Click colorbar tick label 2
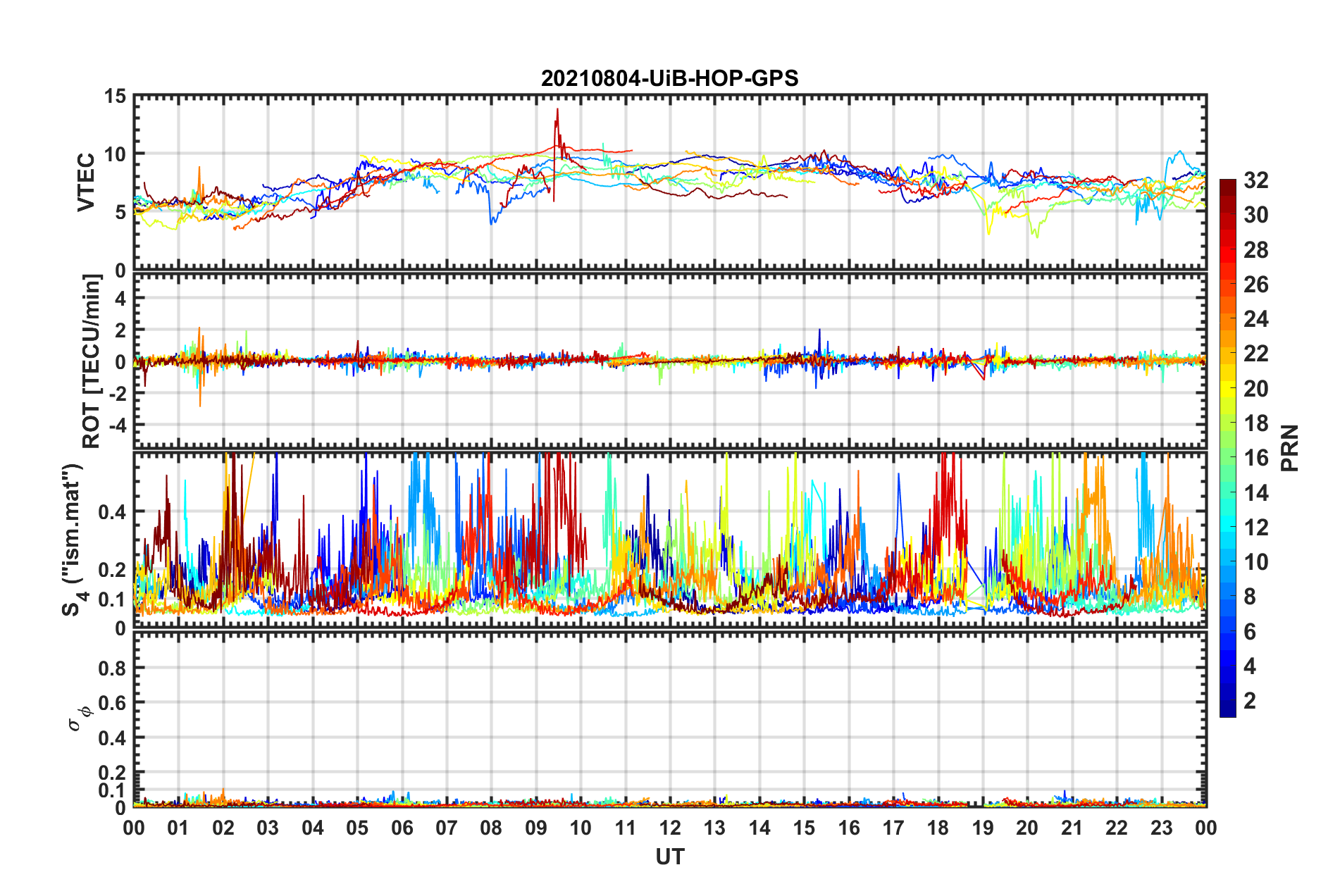 (x=1250, y=701)
